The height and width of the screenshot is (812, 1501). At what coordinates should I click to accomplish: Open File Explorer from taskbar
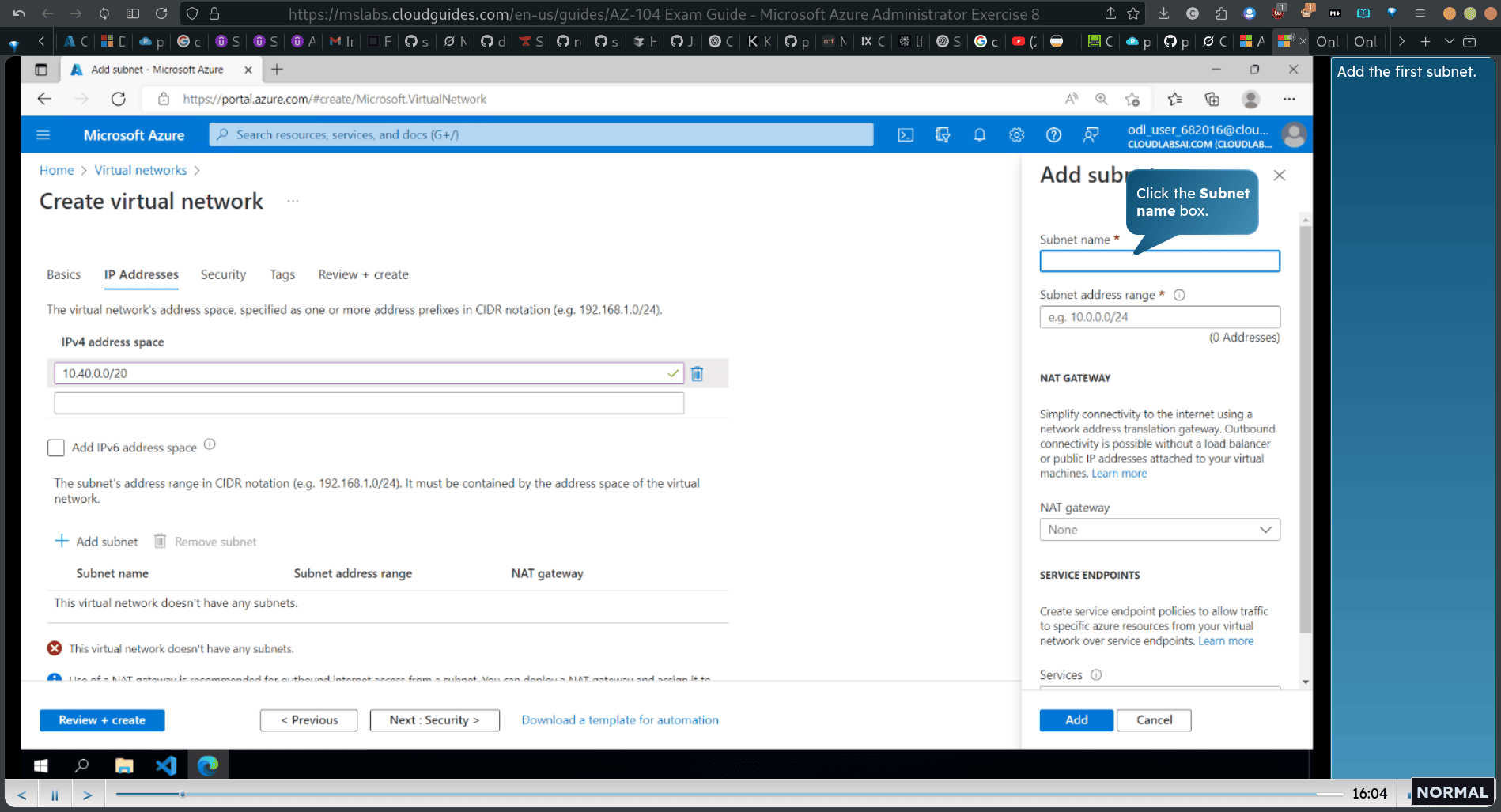pyautogui.click(x=124, y=765)
